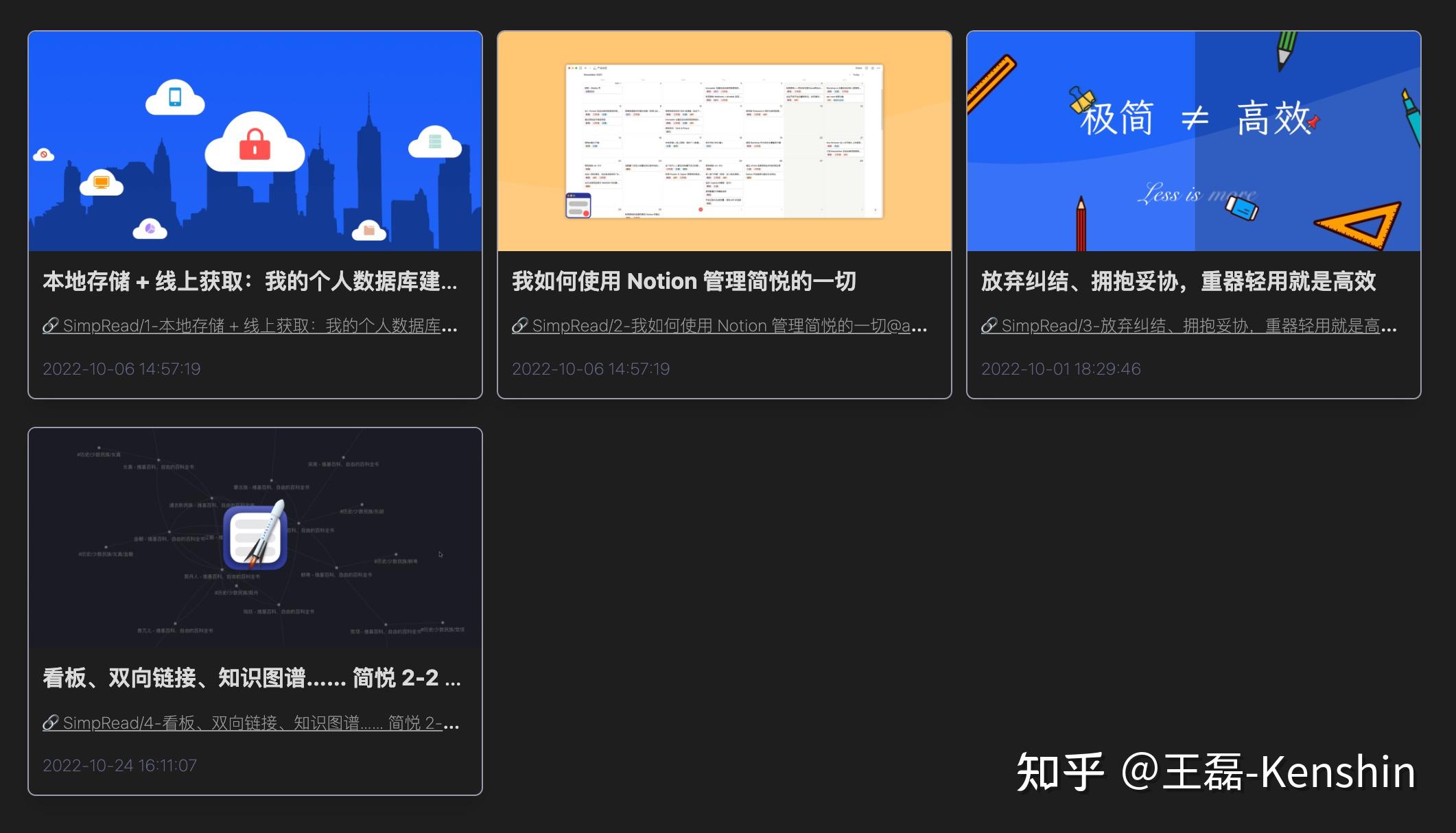Screen dimensions: 1456x833
Task: Click the red padlock cloud in first thumbnail
Action: (255, 142)
